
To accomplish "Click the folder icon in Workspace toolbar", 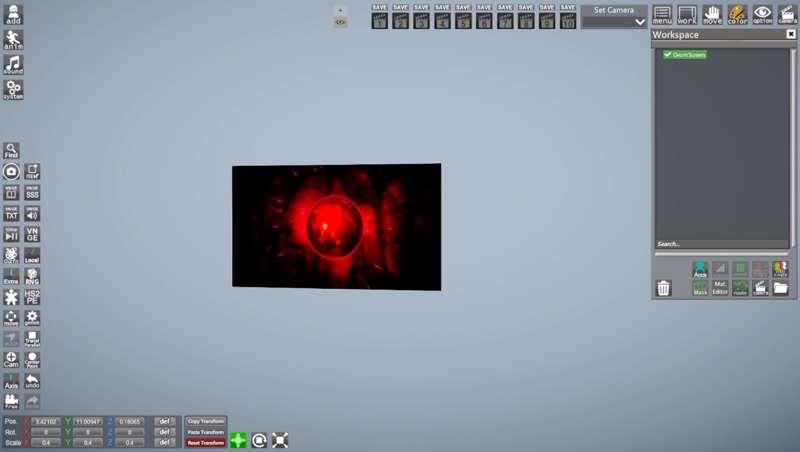I will (x=780, y=288).
